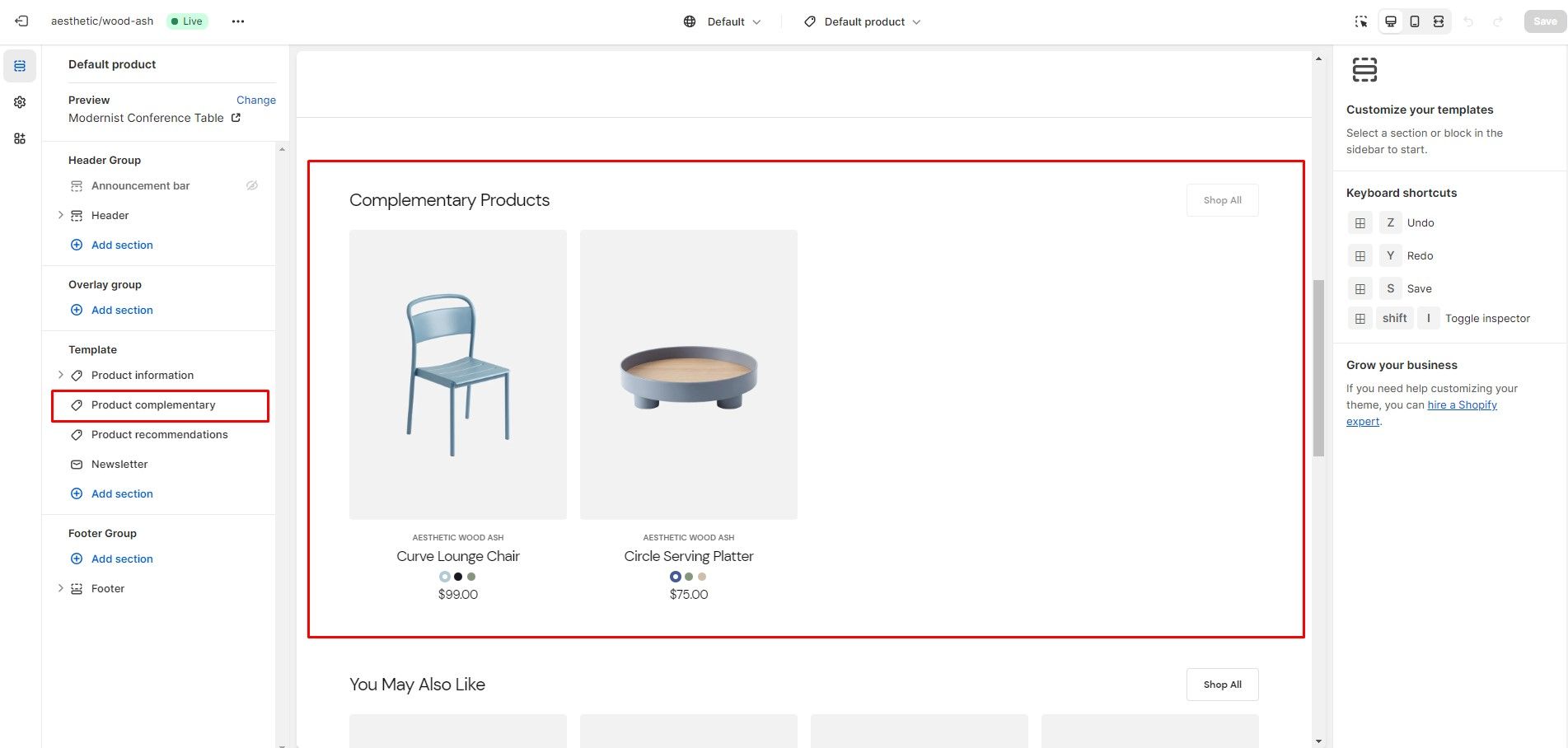1568x748 pixels.
Task: Select the sections panel sidebar icon
Action: (20, 66)
